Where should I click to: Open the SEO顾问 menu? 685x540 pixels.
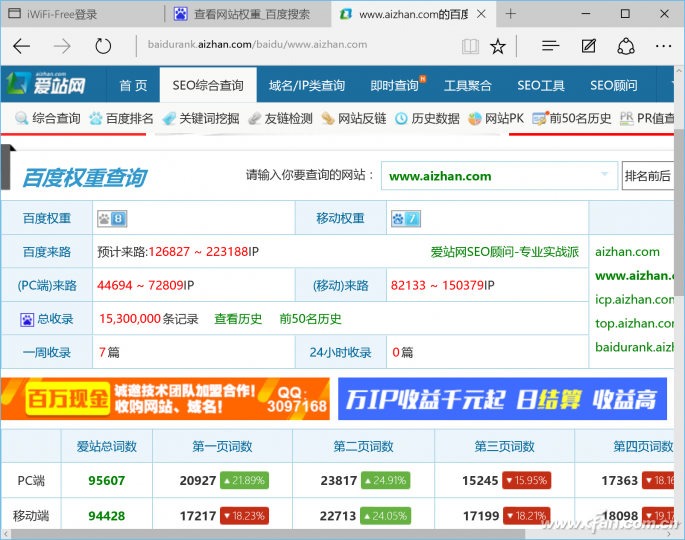coord(614,85)
